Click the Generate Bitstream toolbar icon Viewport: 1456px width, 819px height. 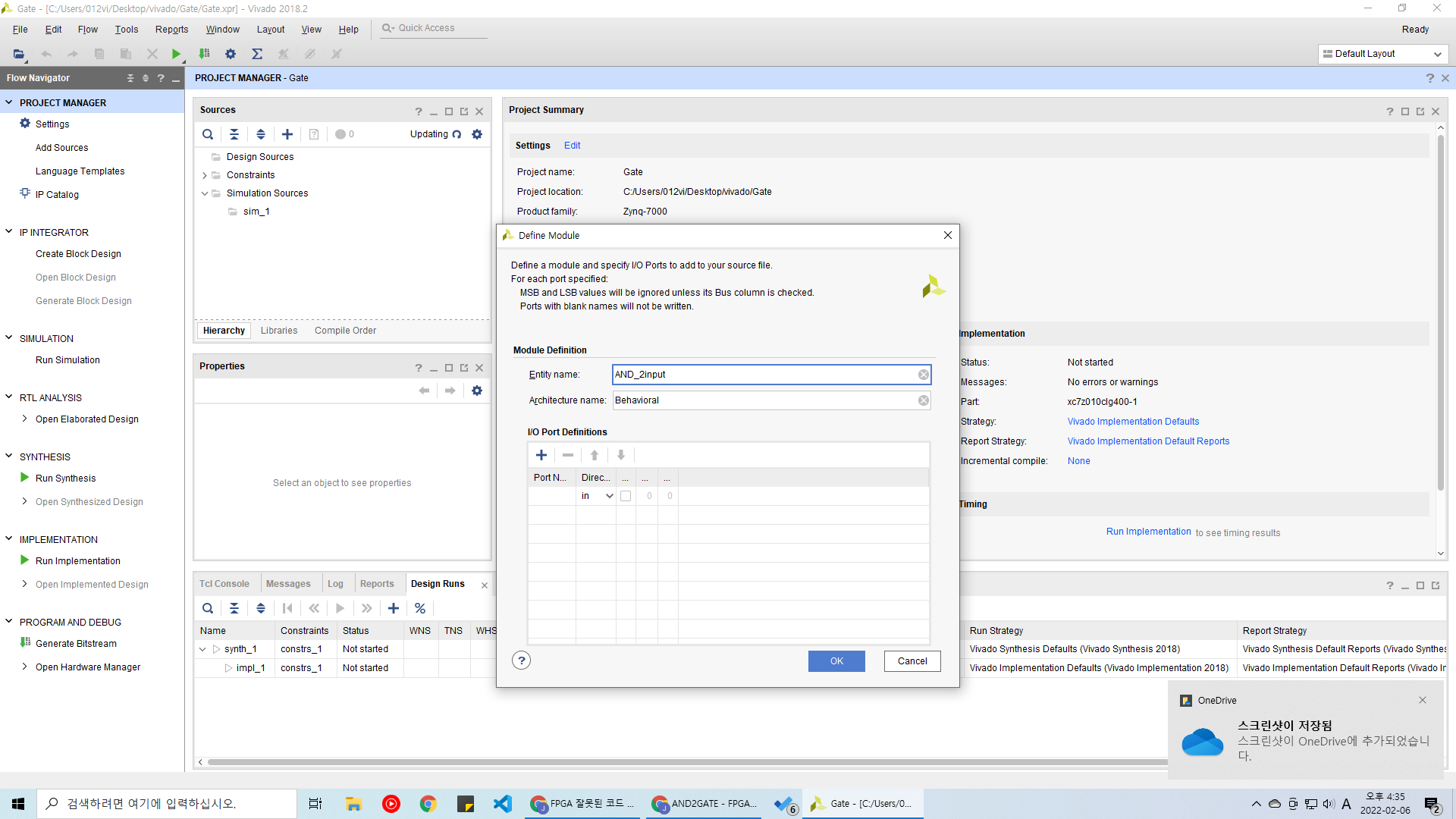[x=204, y=54]
